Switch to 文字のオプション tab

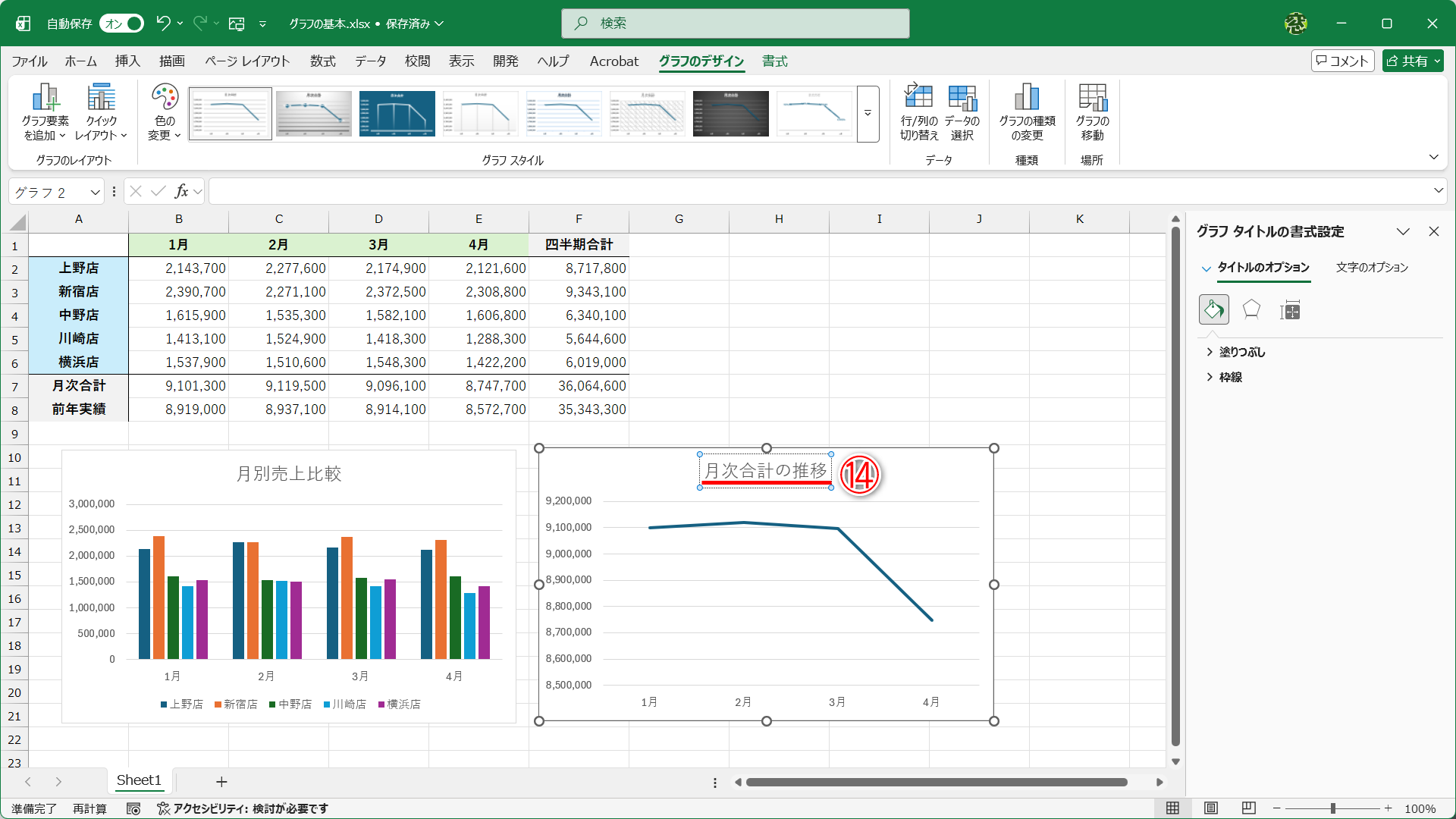tap(1371, 268)
